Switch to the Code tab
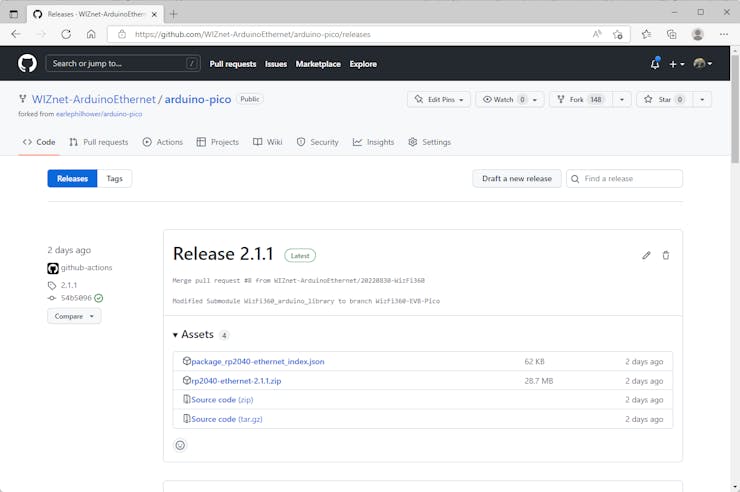 39,142
